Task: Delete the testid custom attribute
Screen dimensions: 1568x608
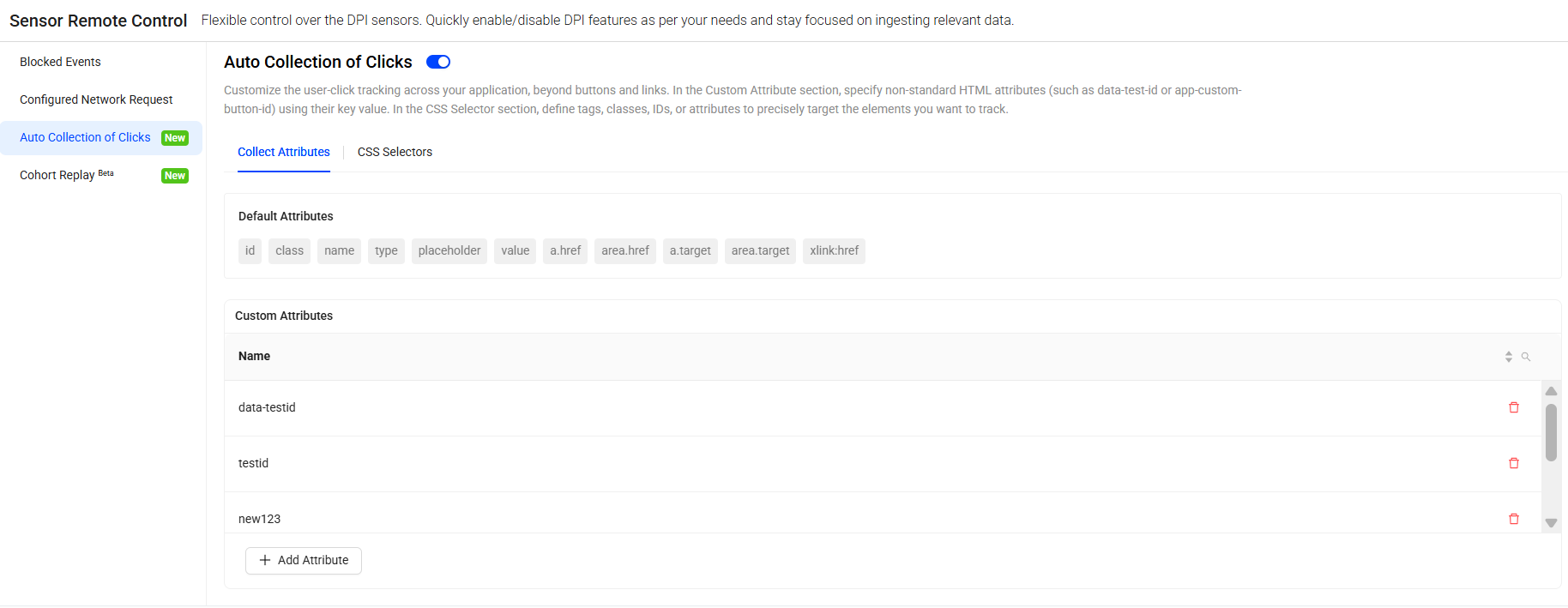Action: coord(1514,463)
